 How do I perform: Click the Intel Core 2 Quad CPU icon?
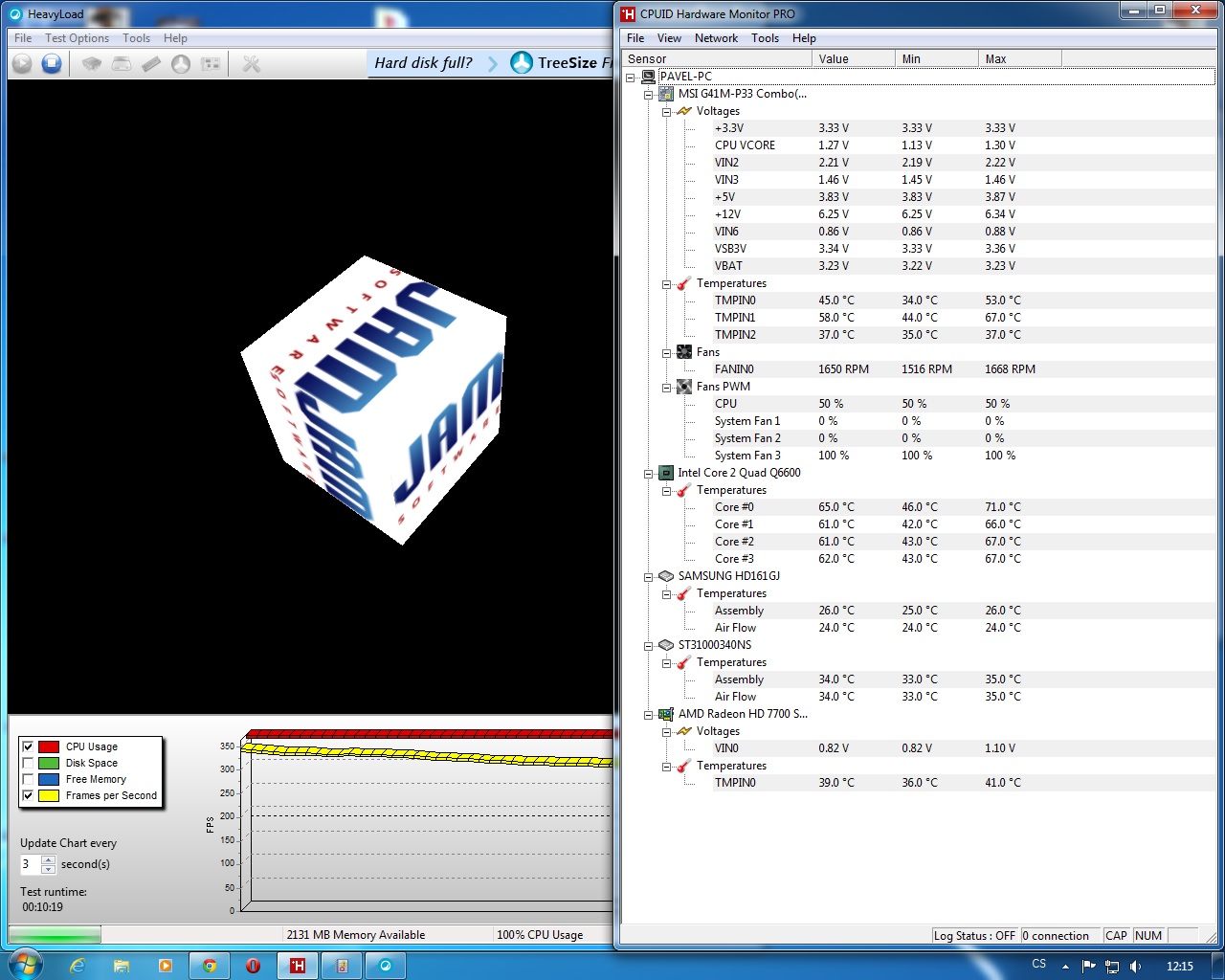666,473
